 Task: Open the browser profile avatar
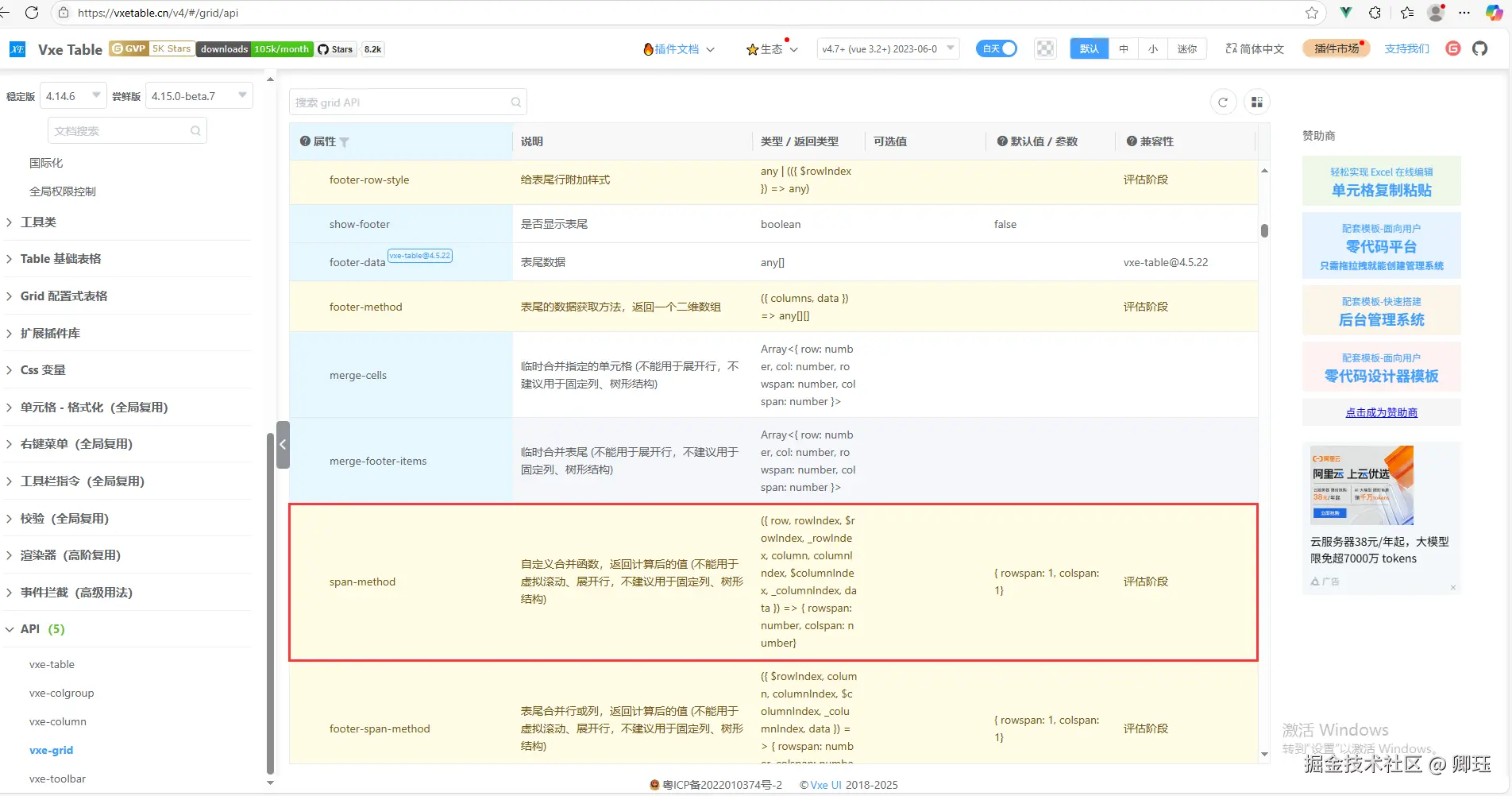click(1437, 13)
